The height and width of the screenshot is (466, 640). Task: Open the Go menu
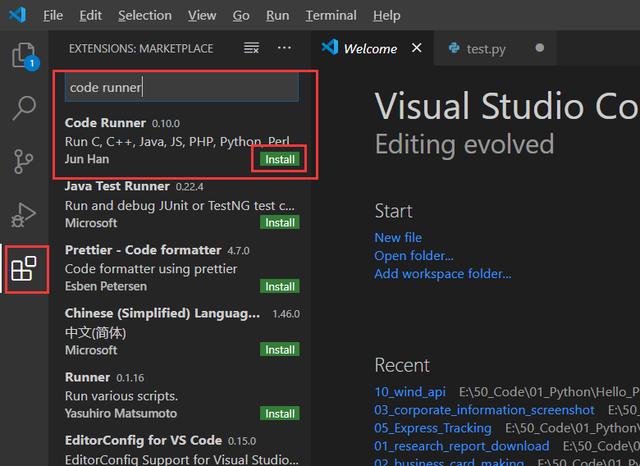[x=241, y=16]
